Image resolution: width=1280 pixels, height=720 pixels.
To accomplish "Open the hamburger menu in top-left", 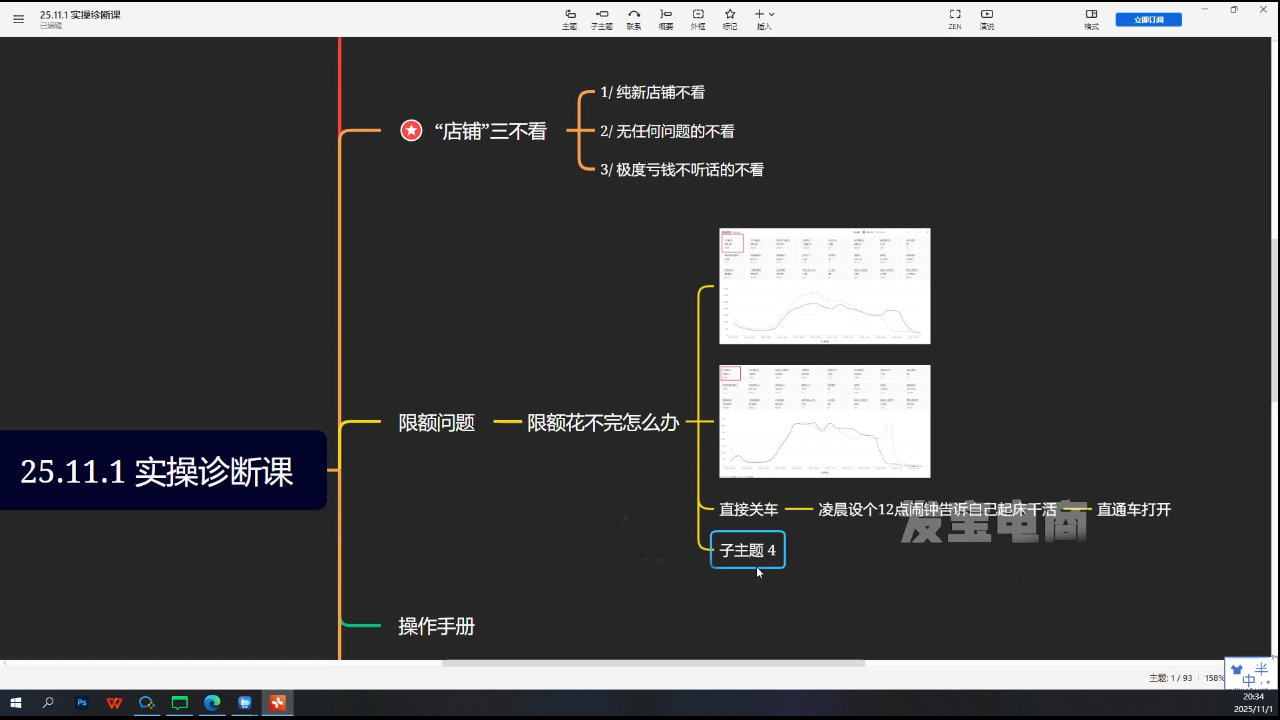I will pyautogui.click(x=18, y=19).
